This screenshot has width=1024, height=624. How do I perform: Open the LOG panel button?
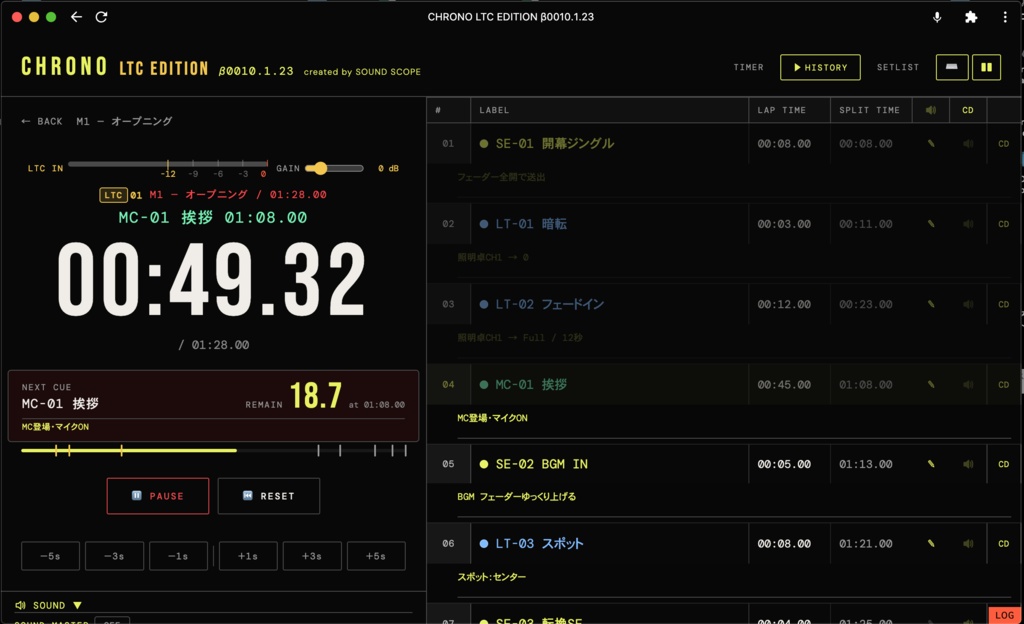(x=1004, y=615)
